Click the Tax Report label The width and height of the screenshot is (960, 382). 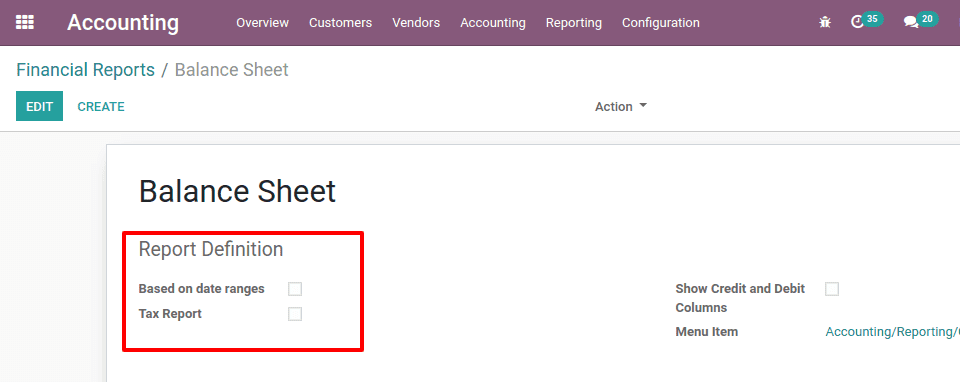click(x=170, y=314)
